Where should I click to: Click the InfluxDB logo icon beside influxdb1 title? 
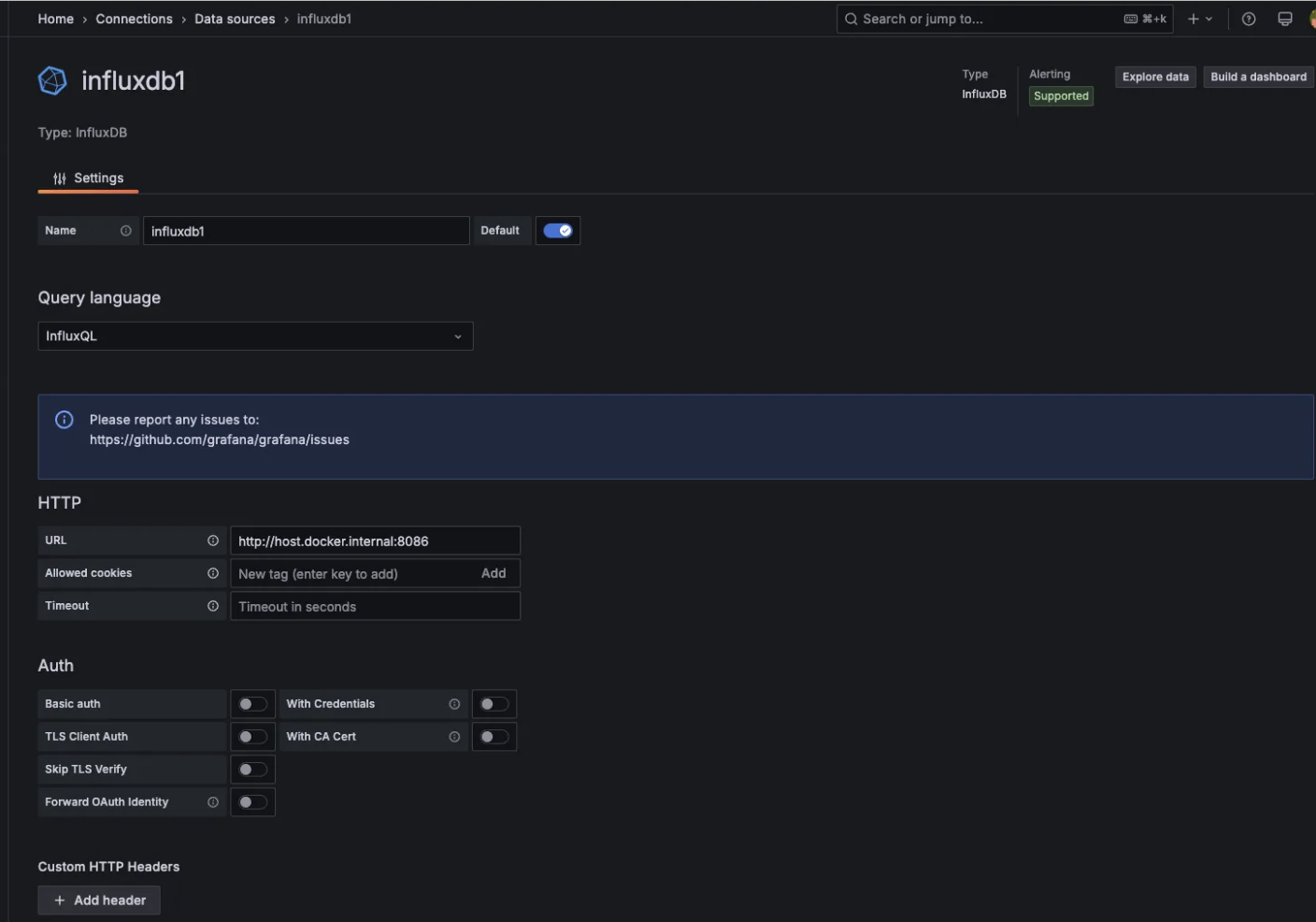point(52,81)
